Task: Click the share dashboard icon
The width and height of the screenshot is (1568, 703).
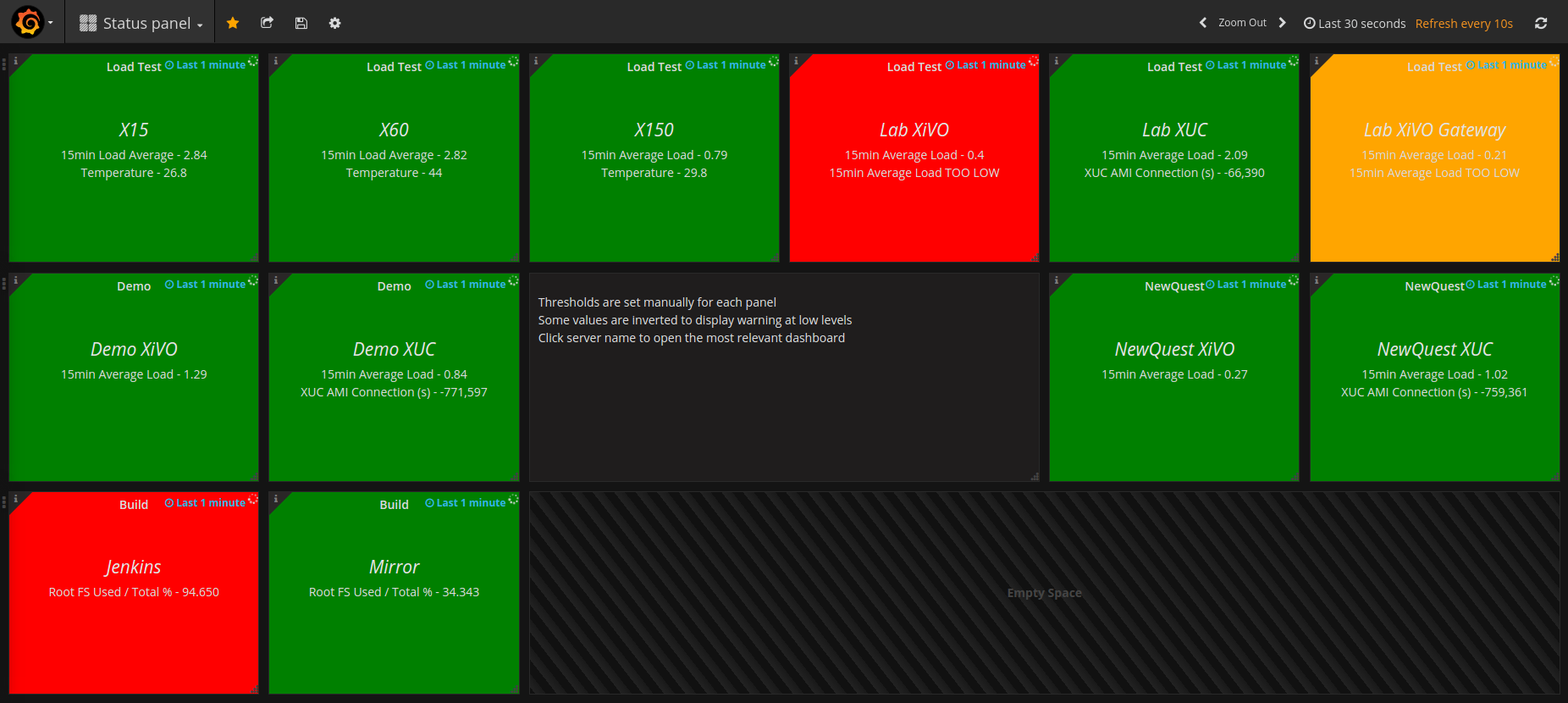Action: (x=267, y=23)
